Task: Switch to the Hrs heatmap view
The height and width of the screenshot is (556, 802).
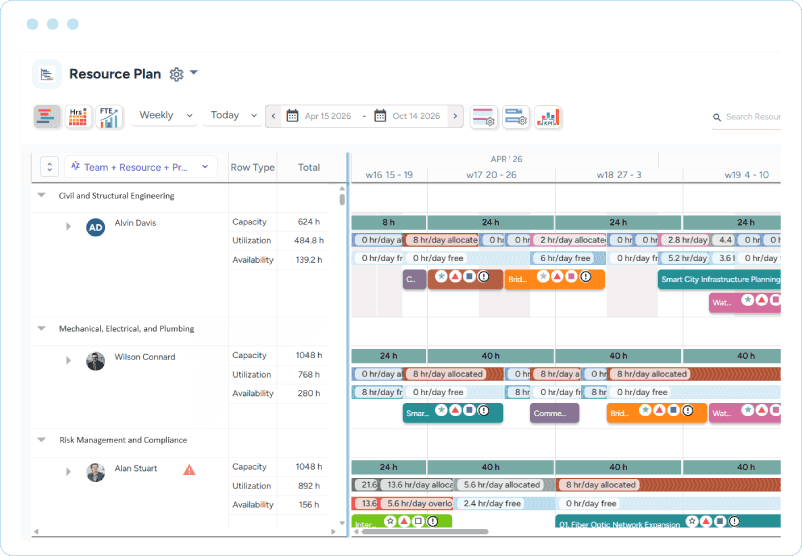Action: (78, 116)
